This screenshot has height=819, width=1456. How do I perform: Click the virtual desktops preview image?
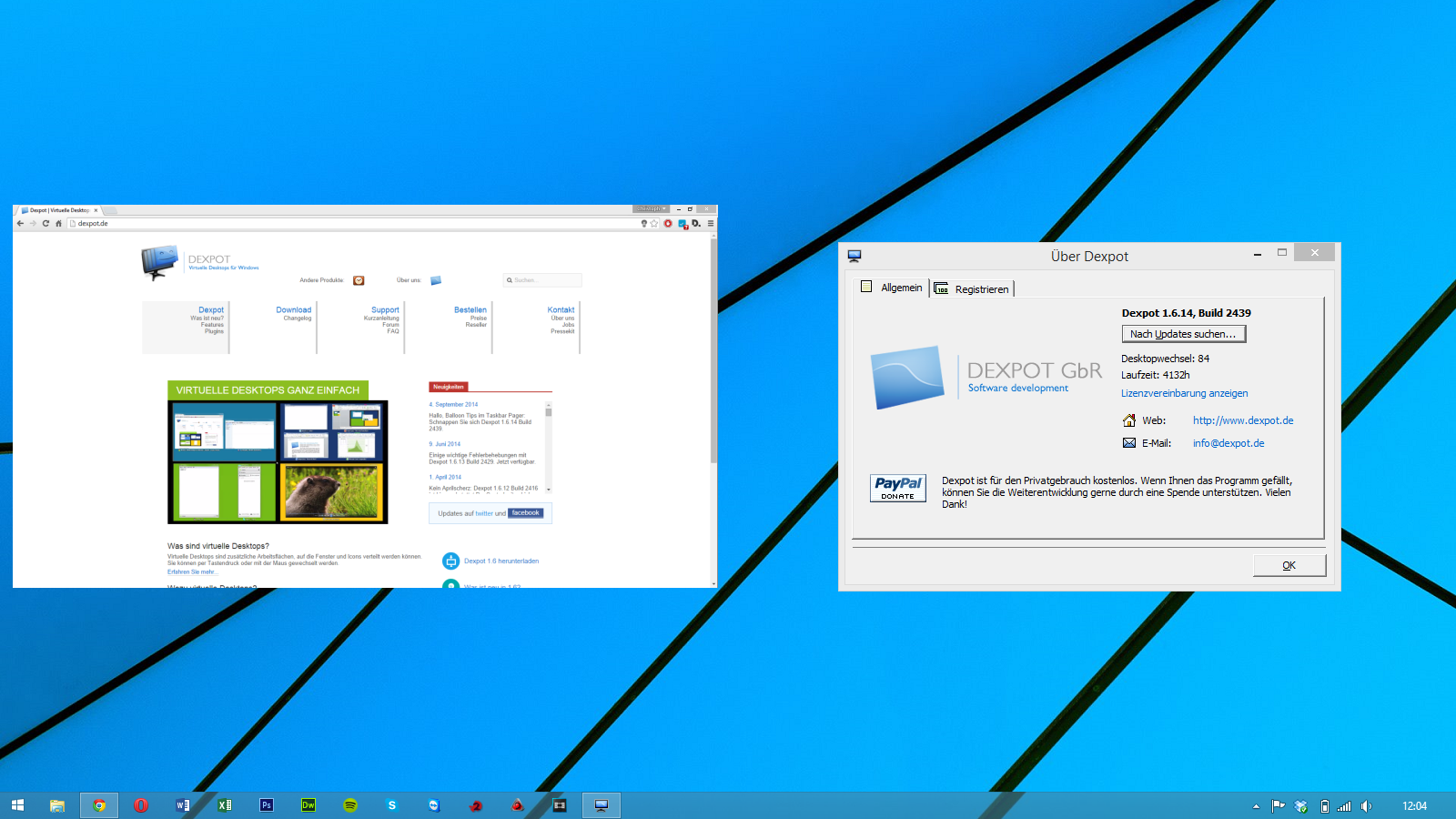click(x=278, y=462)
